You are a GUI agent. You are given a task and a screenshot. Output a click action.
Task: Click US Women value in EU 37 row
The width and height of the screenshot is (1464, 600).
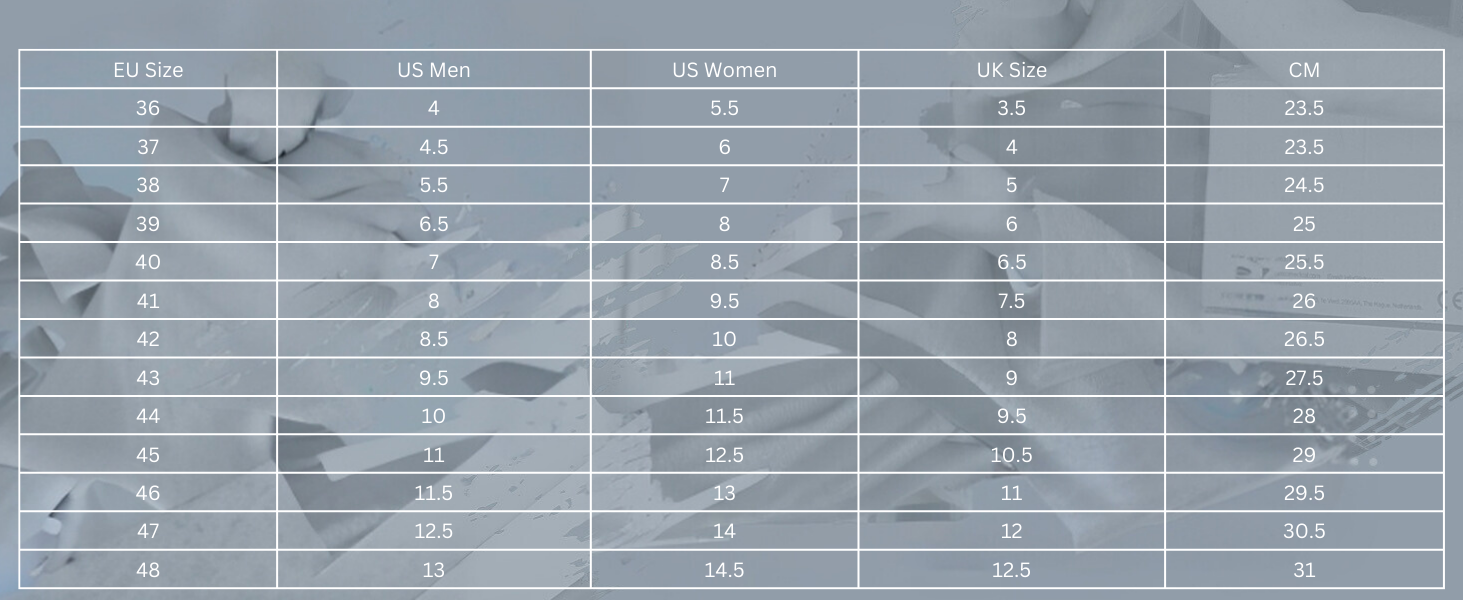[x=724, y=147]
